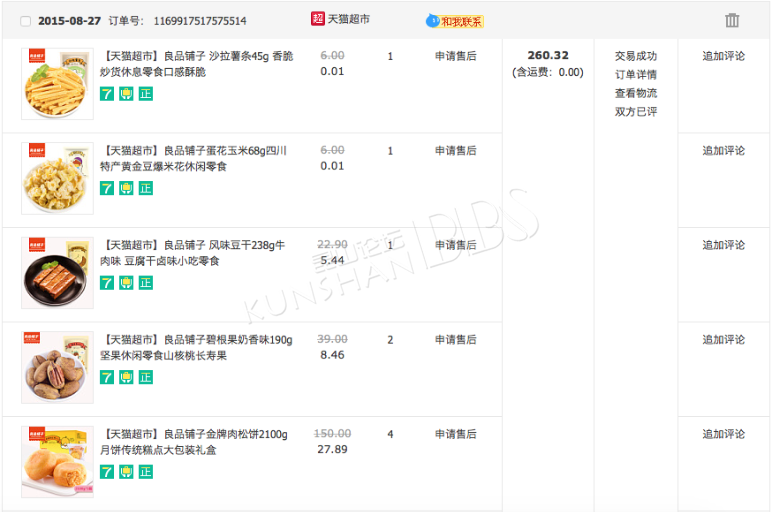Click 申请售后 for the 风味豆干 item

coord(456,245)
